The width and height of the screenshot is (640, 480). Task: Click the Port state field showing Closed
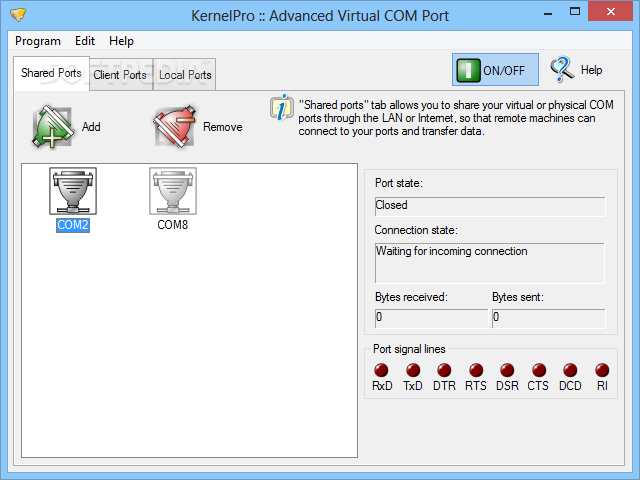pyautogui.click(x=490, y=207)
